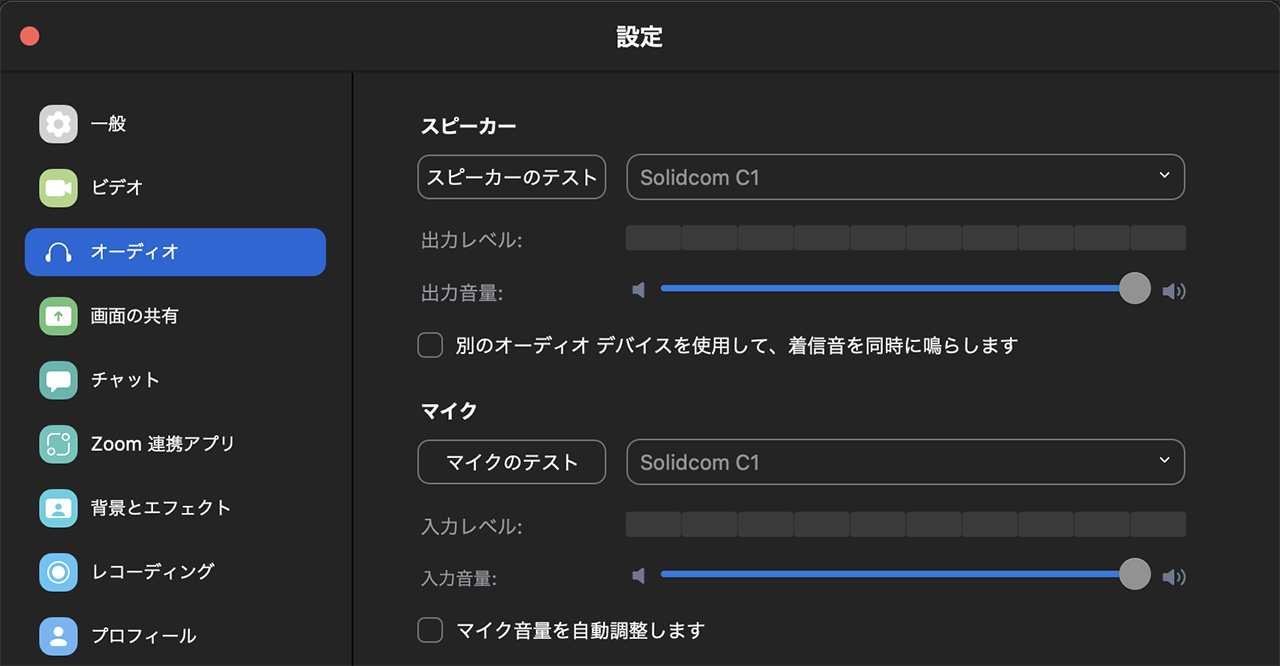Open the プロフィール profile icon
Image resolution: width=1280 pixels, height=666 pixels.
tap(58, 636)
